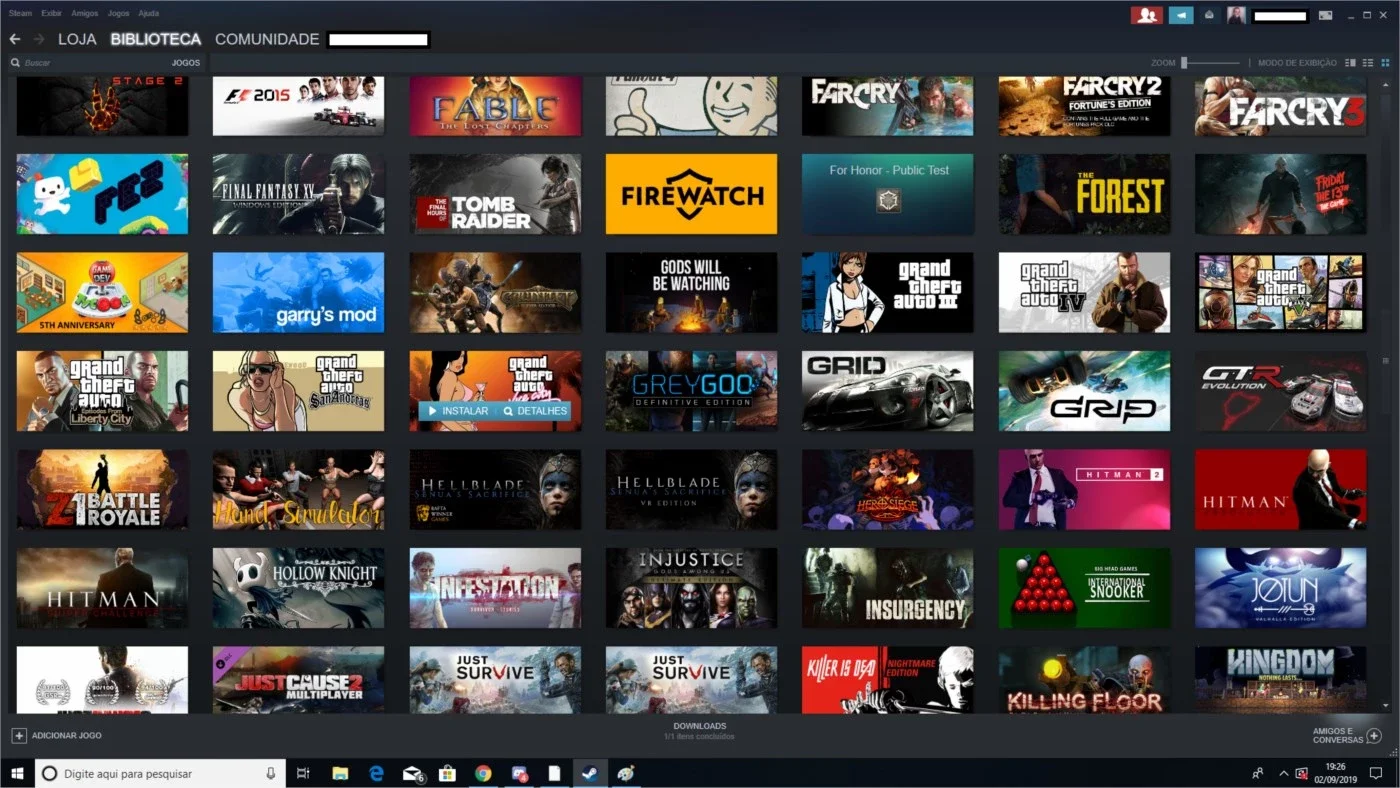Open the Amigos menu
This screenshot has height=788, width=1400.
85,14
